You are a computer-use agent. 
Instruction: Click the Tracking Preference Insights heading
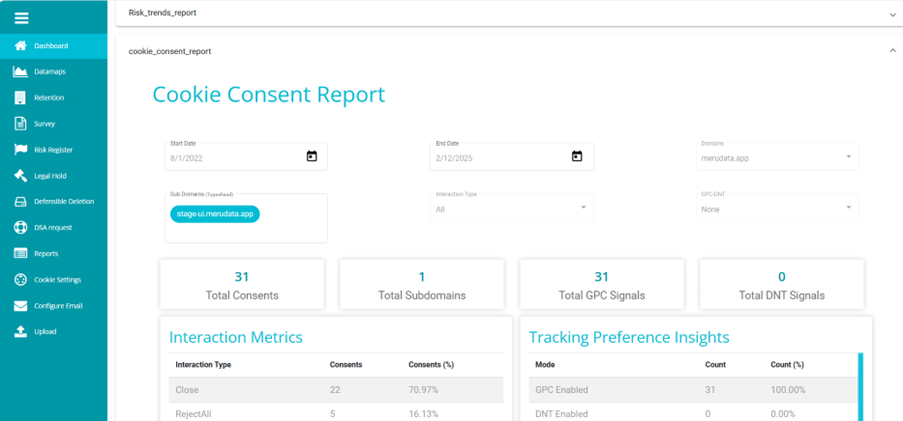coord(629,337)
